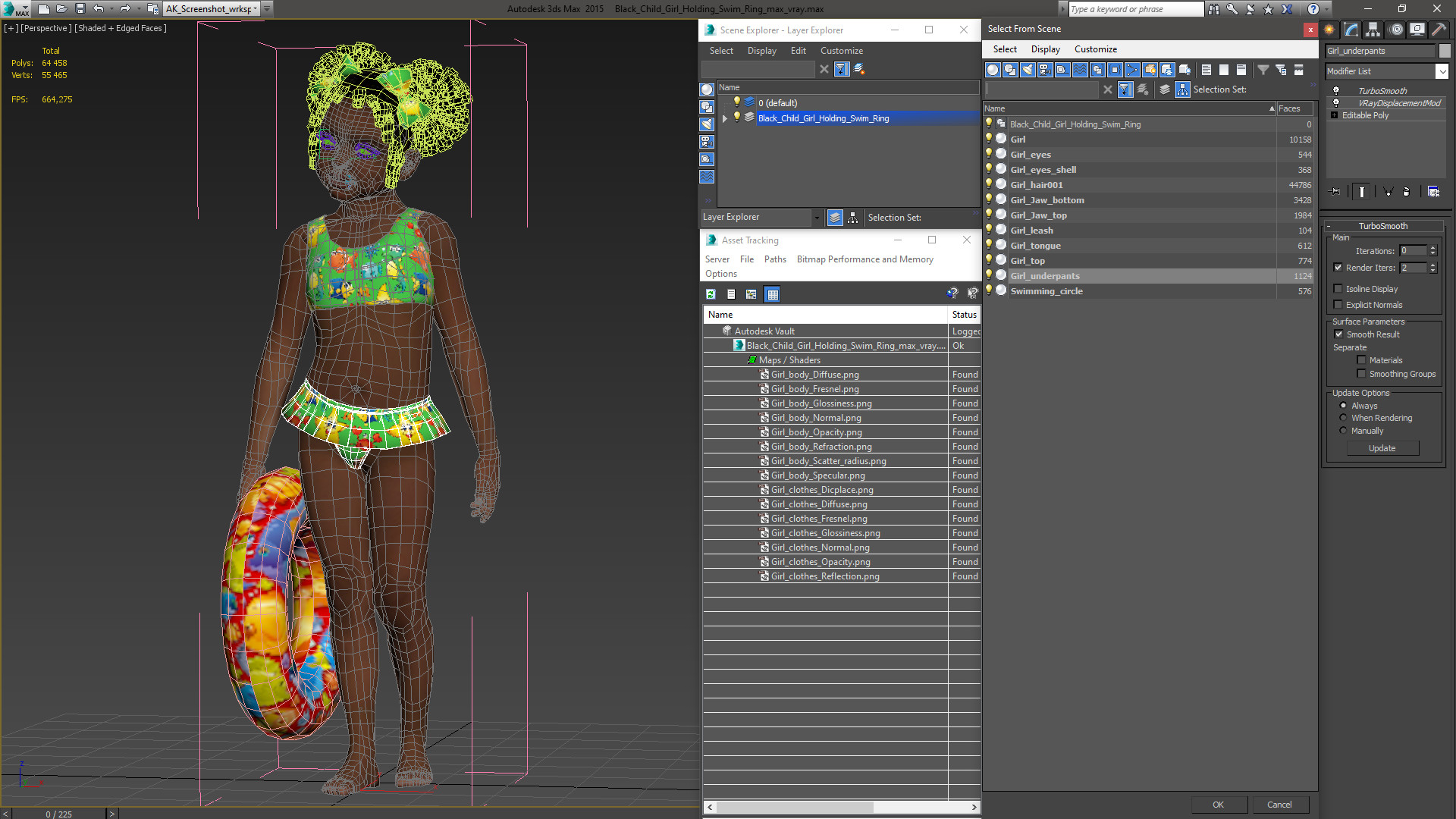Toggle TurboSmooth modifier lightbulb visibility
This screenshot has width=1456, height=819.
[1336, 91]
